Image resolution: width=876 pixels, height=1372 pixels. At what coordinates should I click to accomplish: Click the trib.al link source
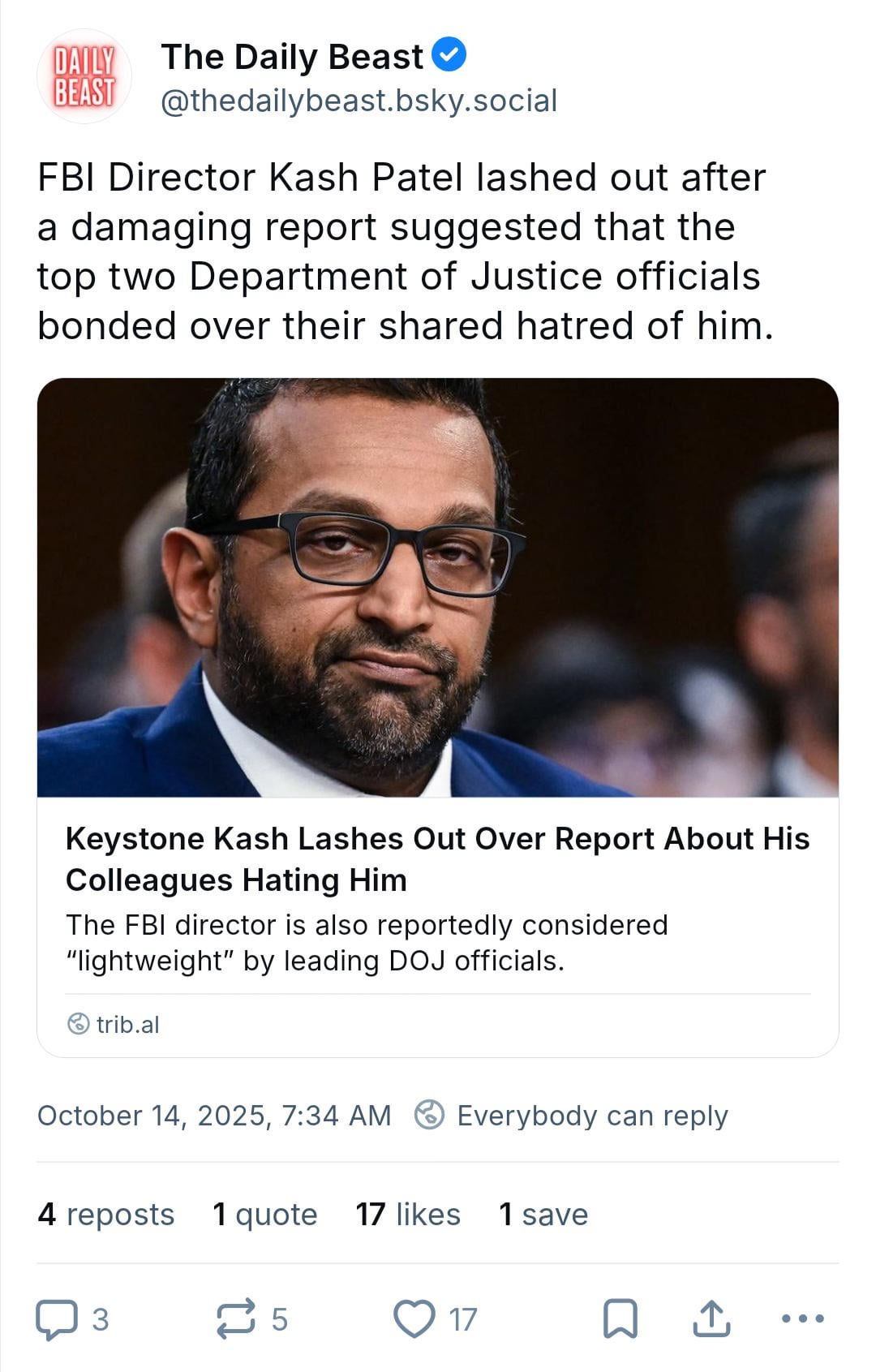[x=127, y=1025]
